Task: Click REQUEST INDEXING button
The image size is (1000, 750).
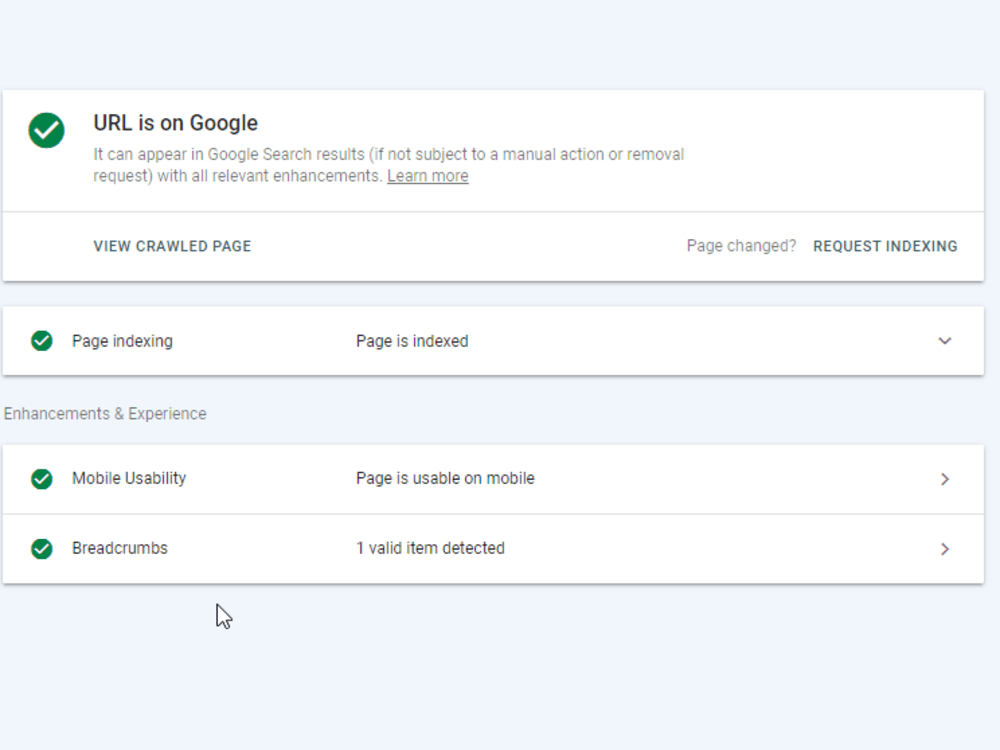Action: coord(885,246)
